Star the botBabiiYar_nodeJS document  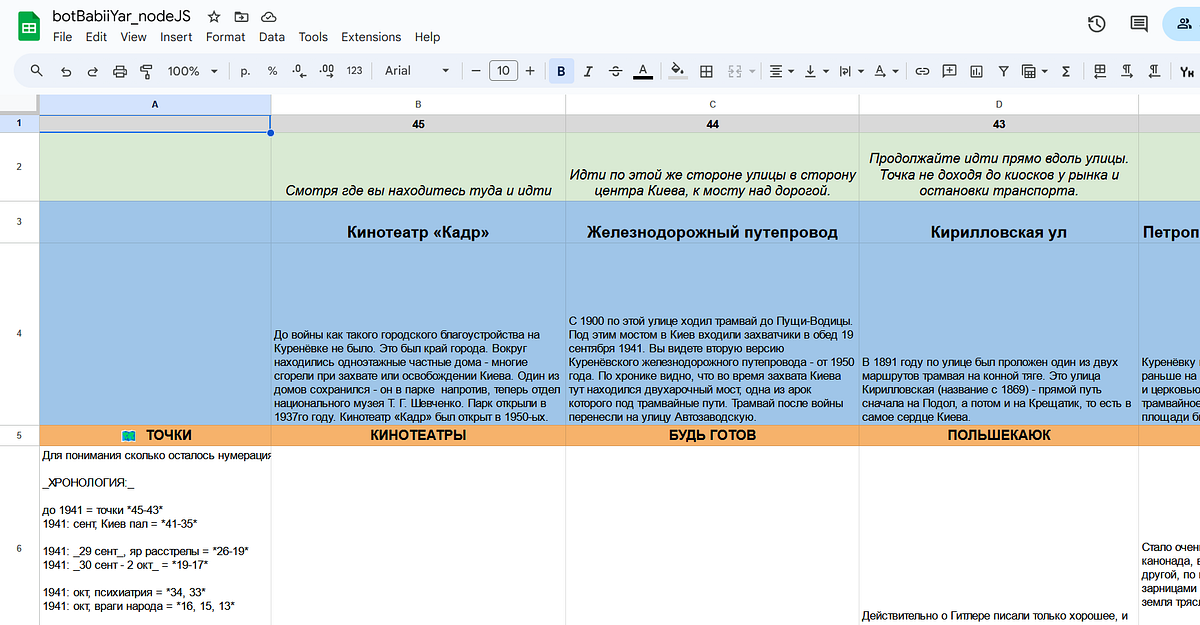[x=214, y=17]
